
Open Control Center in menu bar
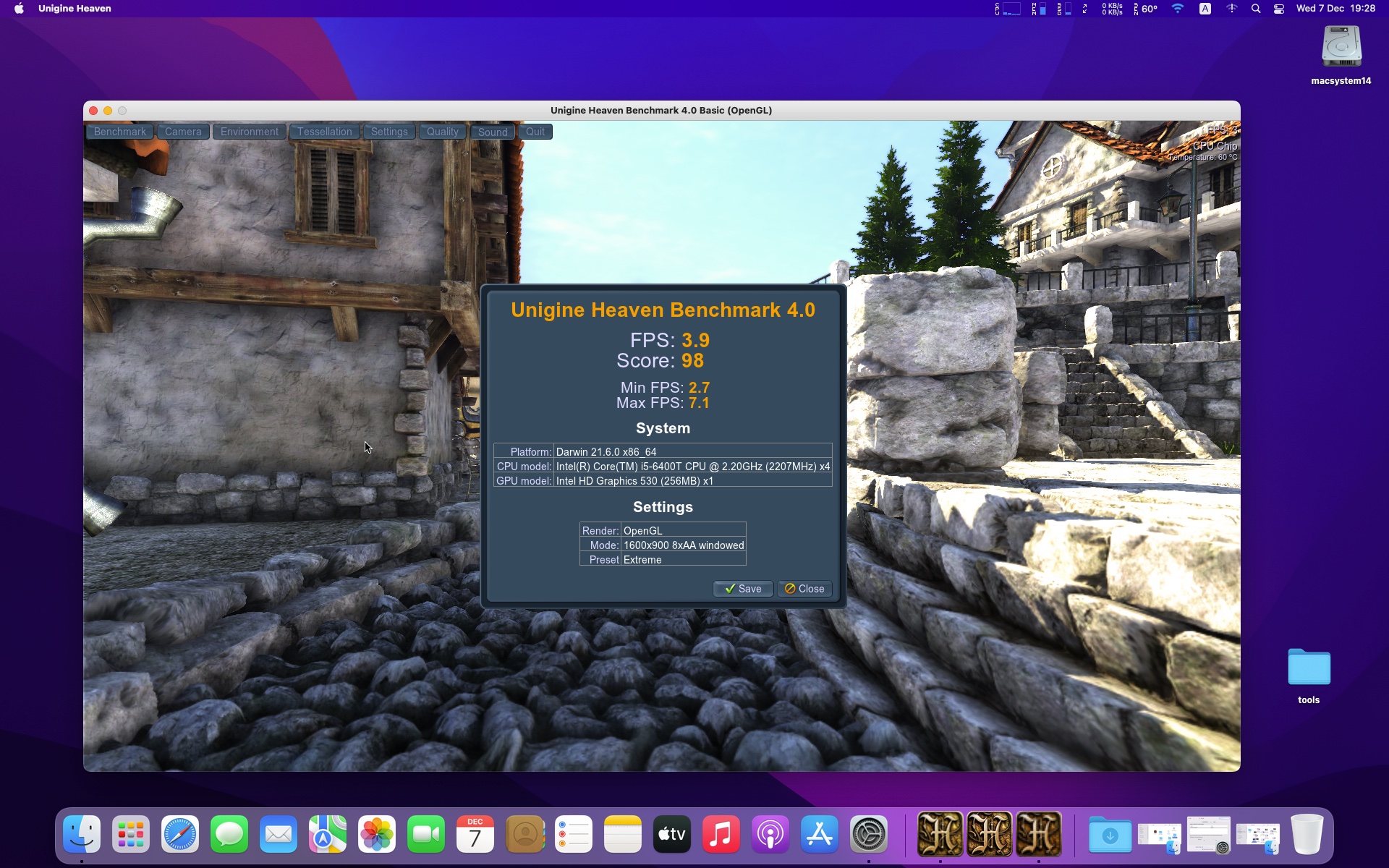click(1279, 9)
